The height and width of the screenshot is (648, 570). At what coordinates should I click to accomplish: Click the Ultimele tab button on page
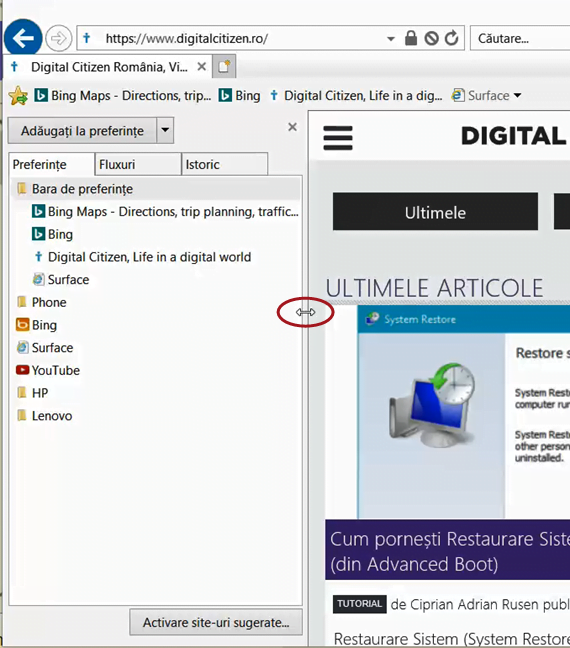(435, 212)
